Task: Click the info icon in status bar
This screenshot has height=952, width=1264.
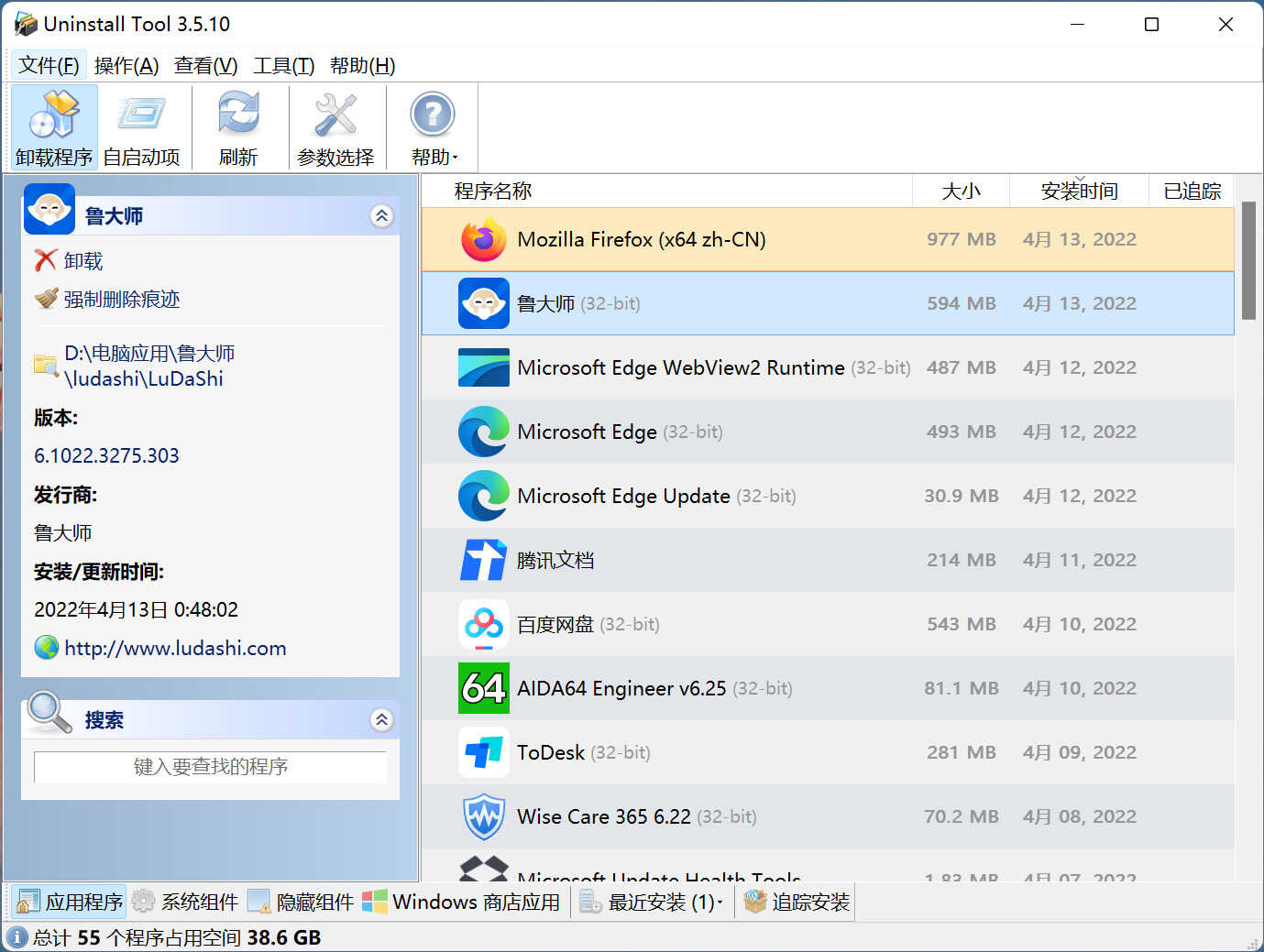Action: pyautogui.click(x=16, y=937)
